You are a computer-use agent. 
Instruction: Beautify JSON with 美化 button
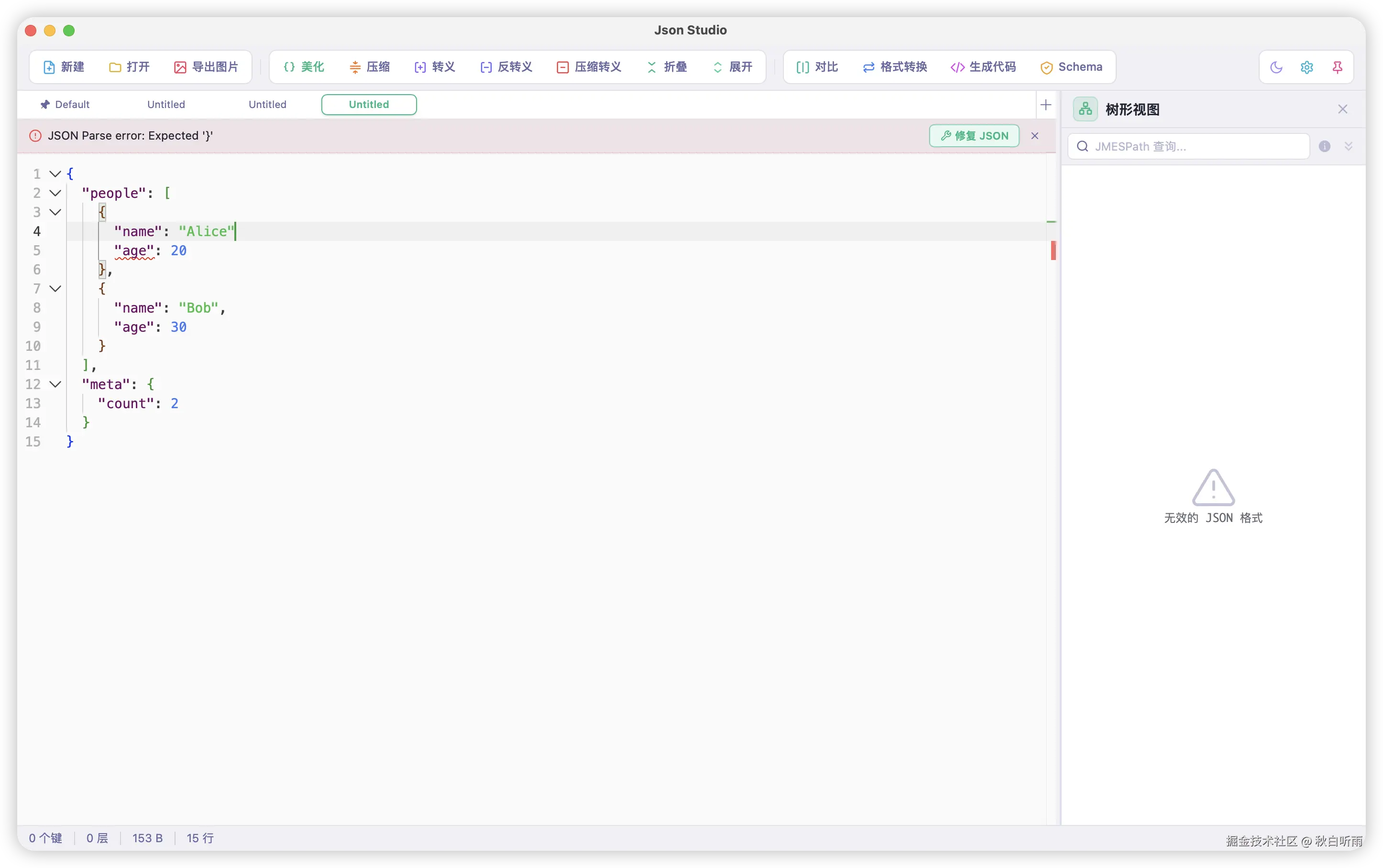click(x=304, y=67)
